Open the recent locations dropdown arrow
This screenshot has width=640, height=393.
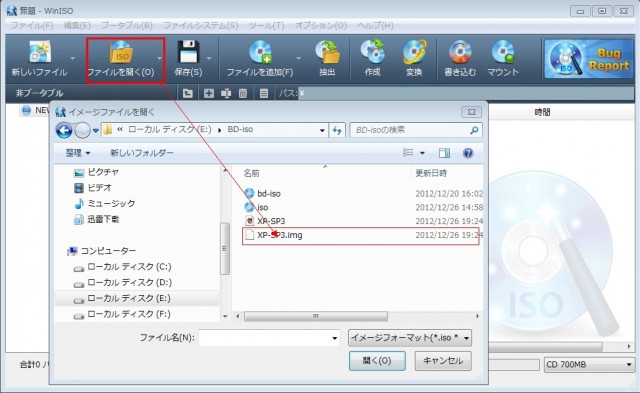pyautogui.click(x=96, y=131)
